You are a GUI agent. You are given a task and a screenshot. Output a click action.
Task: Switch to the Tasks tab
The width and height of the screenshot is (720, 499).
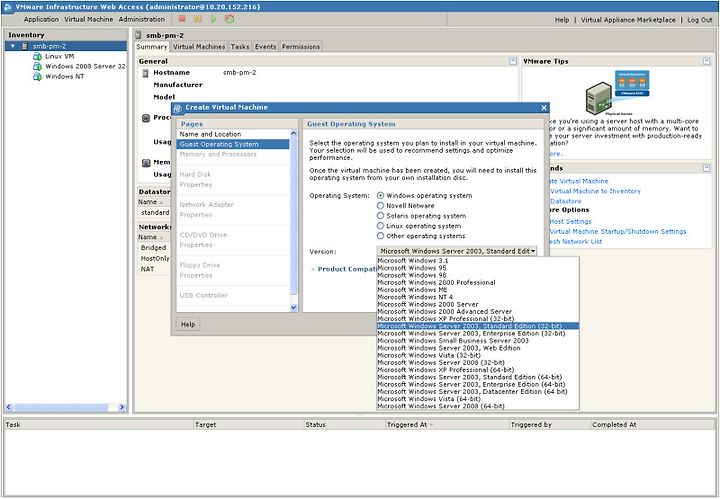240,47
